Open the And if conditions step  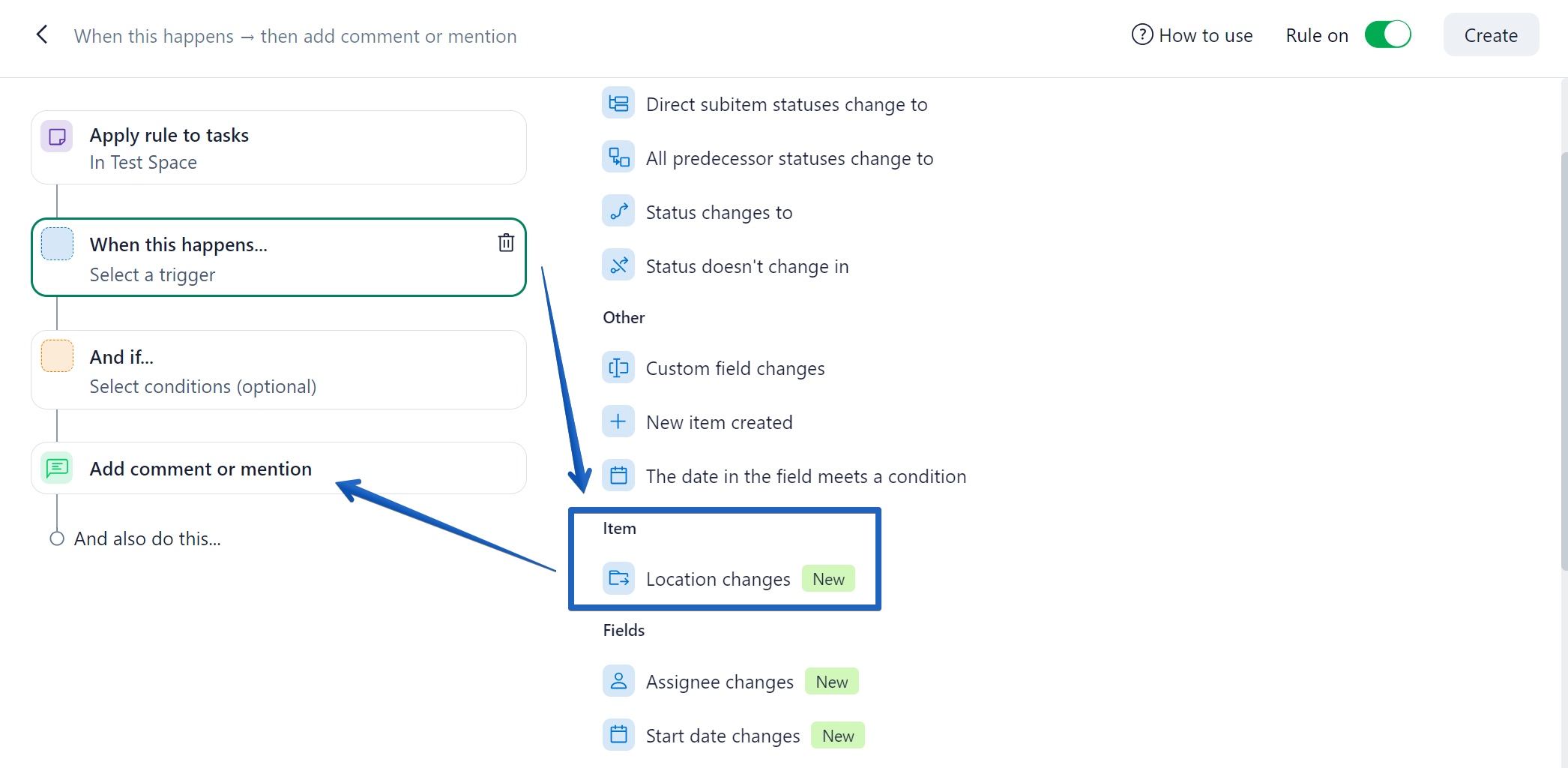[x=278, y=370]
